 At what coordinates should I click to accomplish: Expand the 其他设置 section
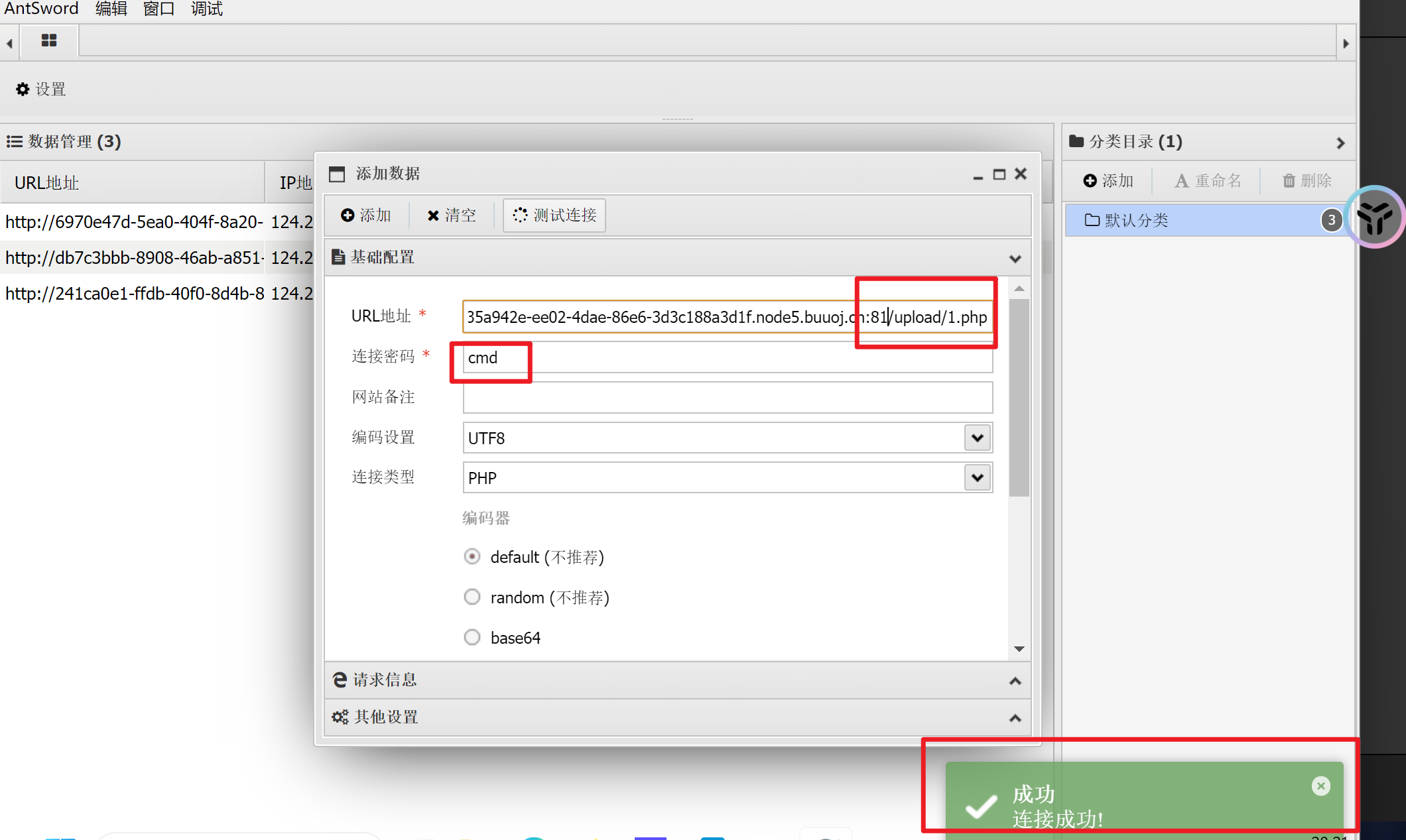(x=1015, y=718)
